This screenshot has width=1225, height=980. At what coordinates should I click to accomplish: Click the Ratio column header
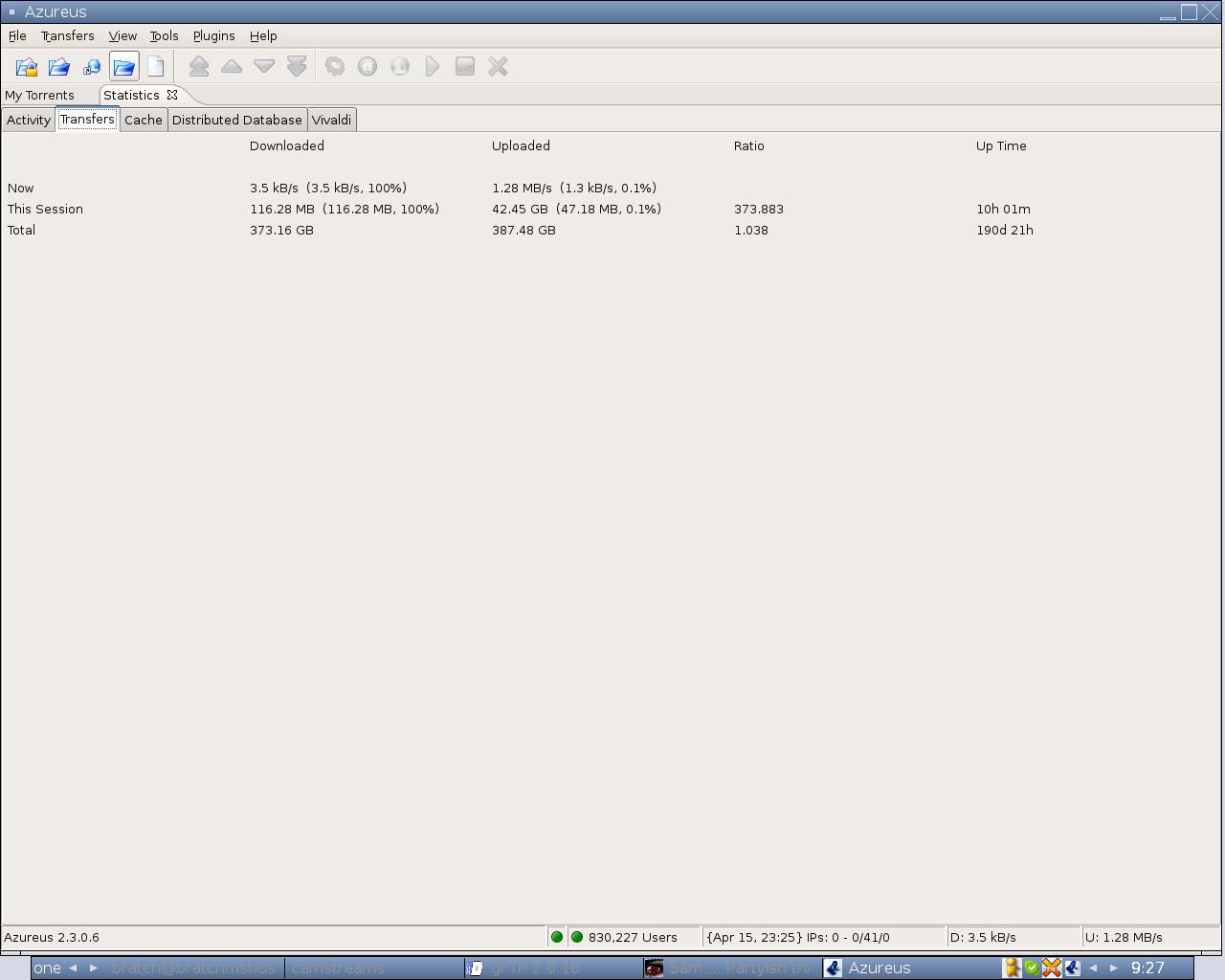click(x=749, y=145)
